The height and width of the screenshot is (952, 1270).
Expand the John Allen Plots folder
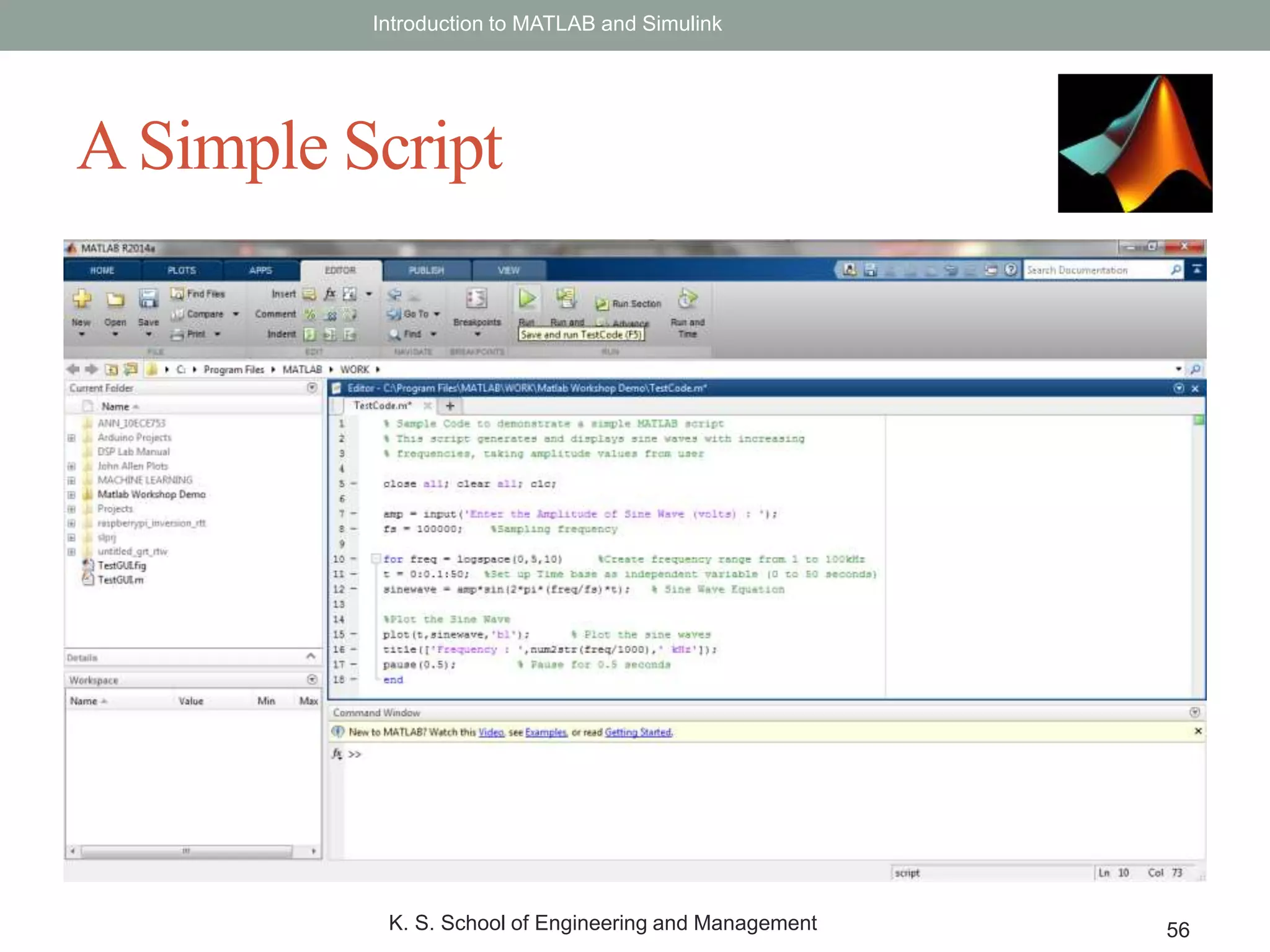pyautogui.click(x=71, y=467)
